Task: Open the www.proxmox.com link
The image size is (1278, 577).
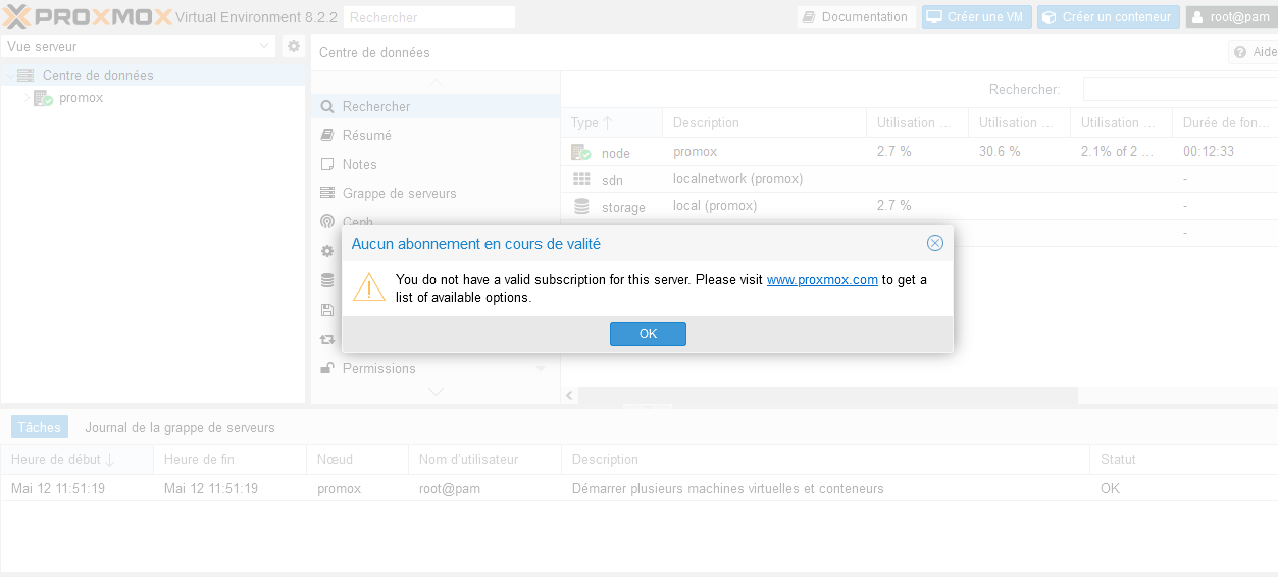Action: pyautogui.click(x=821, y=280)
